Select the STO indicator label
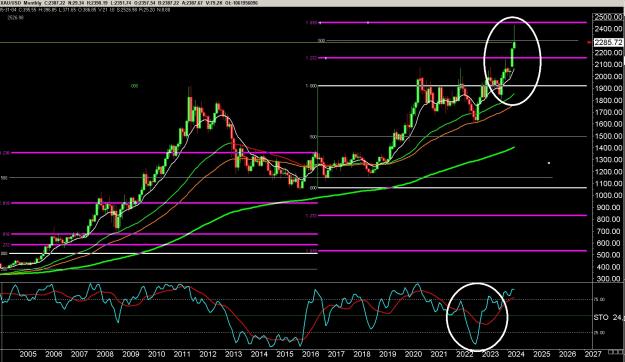The width and height of the screenshot is (625, 362). click(601, 317)
